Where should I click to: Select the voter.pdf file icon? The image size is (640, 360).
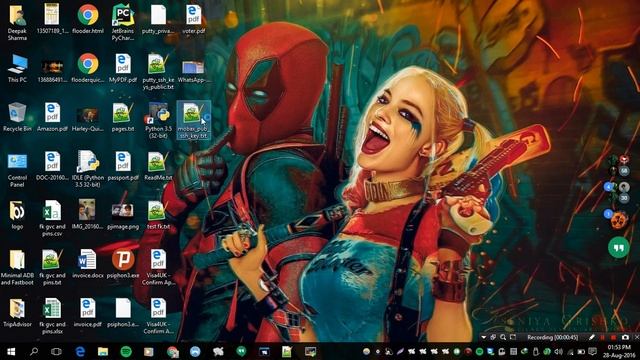click(193, 16)
